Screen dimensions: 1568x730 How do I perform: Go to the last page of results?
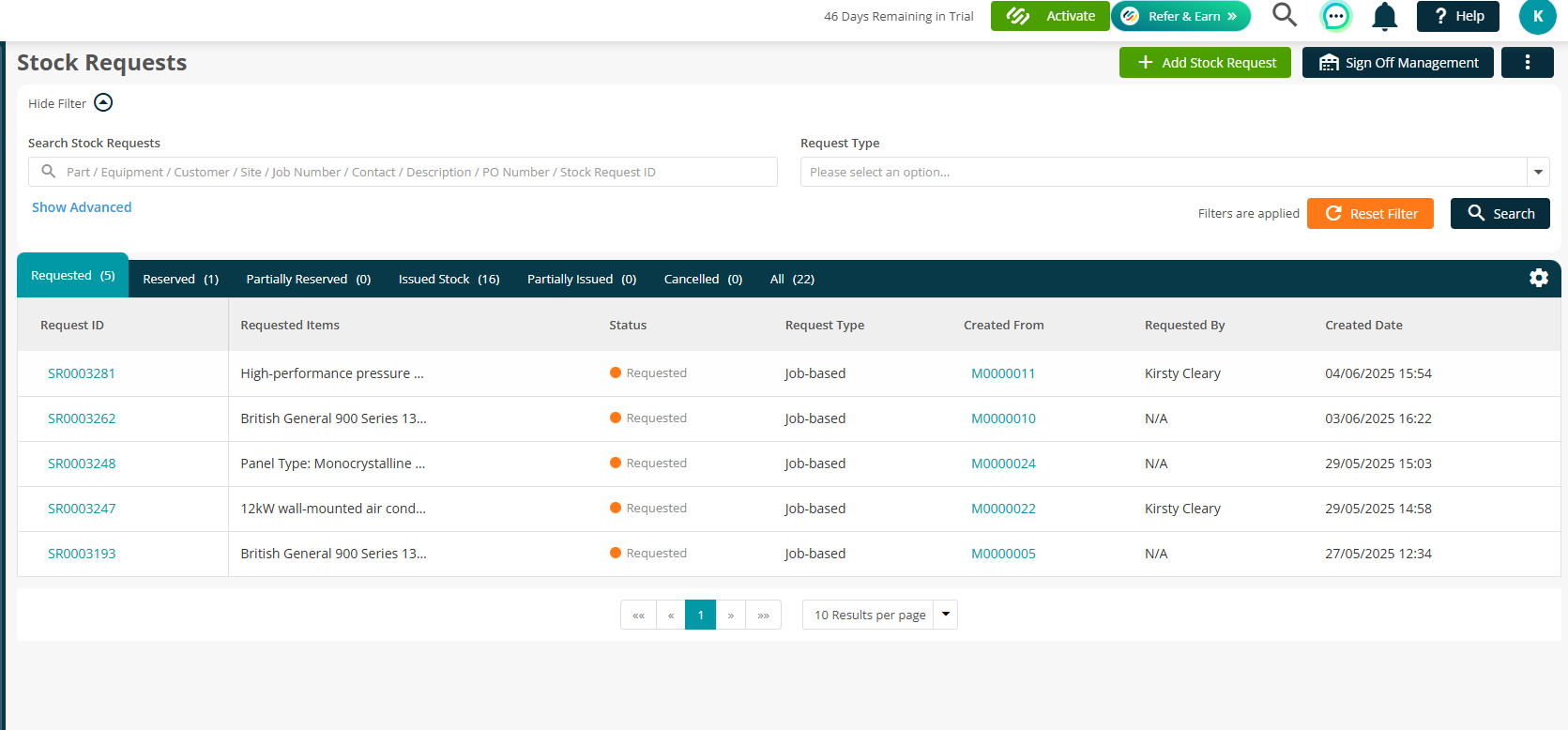click(764, 615)
